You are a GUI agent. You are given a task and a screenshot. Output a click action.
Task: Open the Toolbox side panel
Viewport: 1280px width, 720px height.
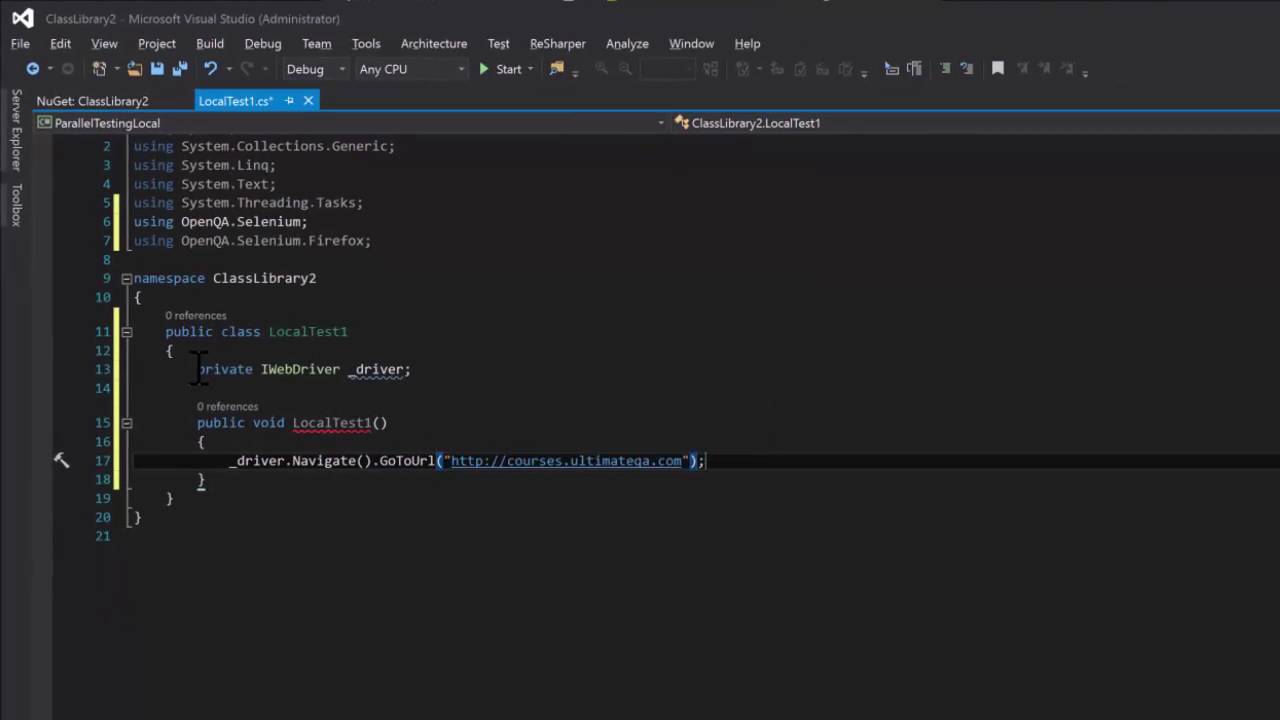tap(16, 204)
